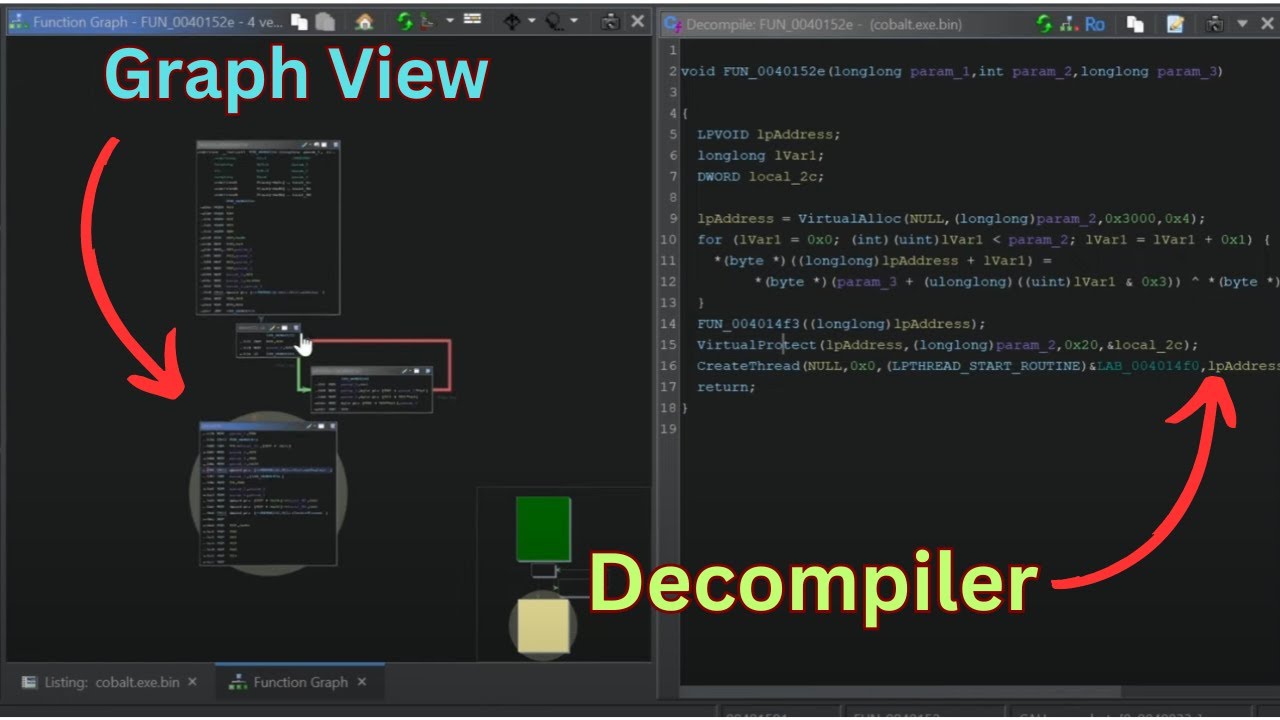
Task: Click the Function Graph title bar icon
Action: (x=18, y=21)
